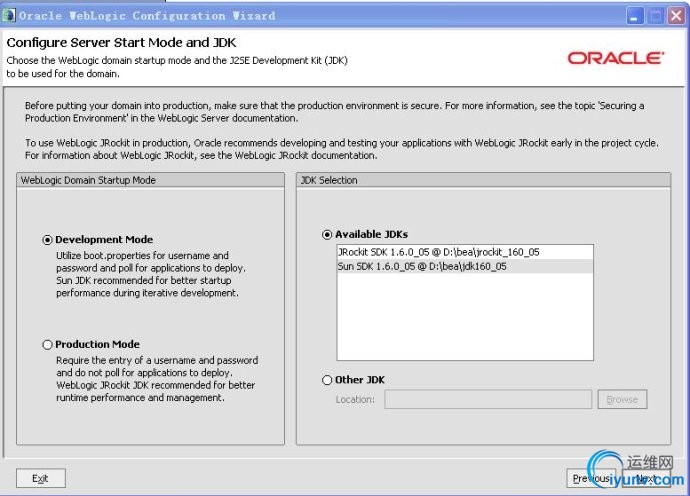Click the wizard title bar app icon
This screenshot has height=496, width=690.
[8, 15]
